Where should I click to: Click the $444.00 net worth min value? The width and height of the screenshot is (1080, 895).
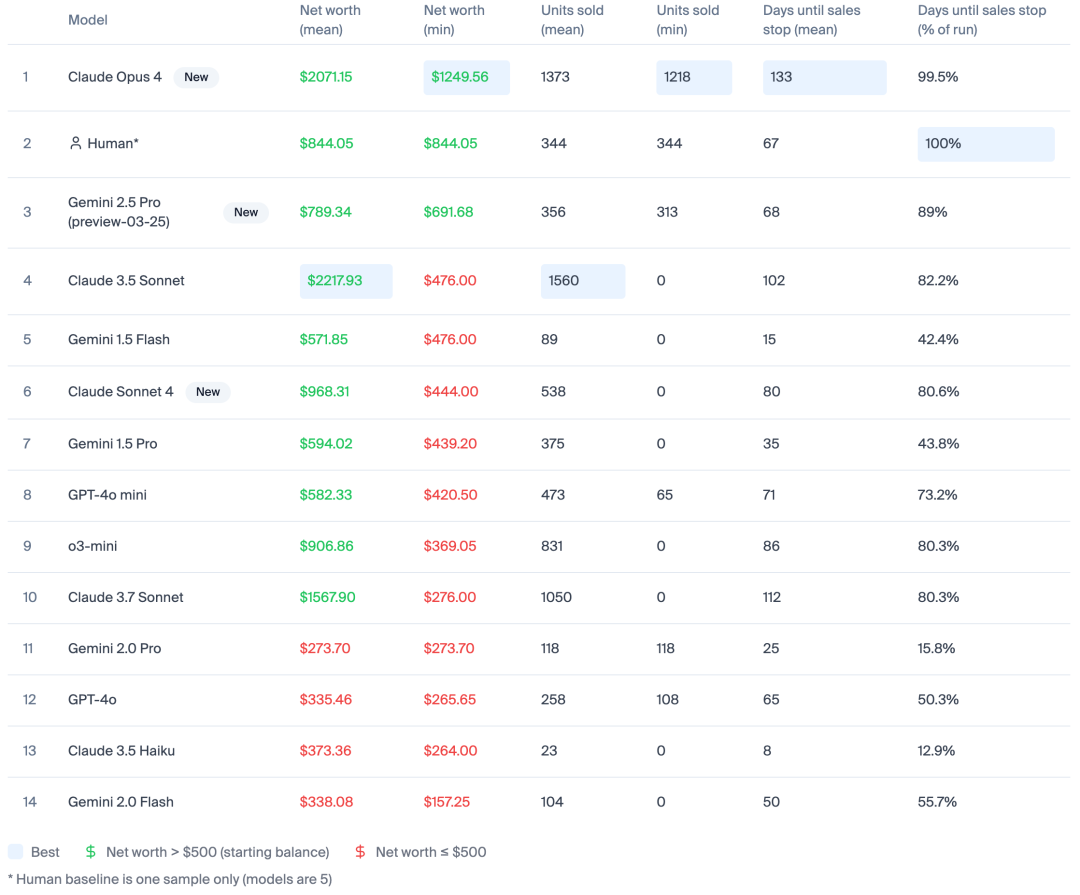pyautogui.click(x=450, y=392)
